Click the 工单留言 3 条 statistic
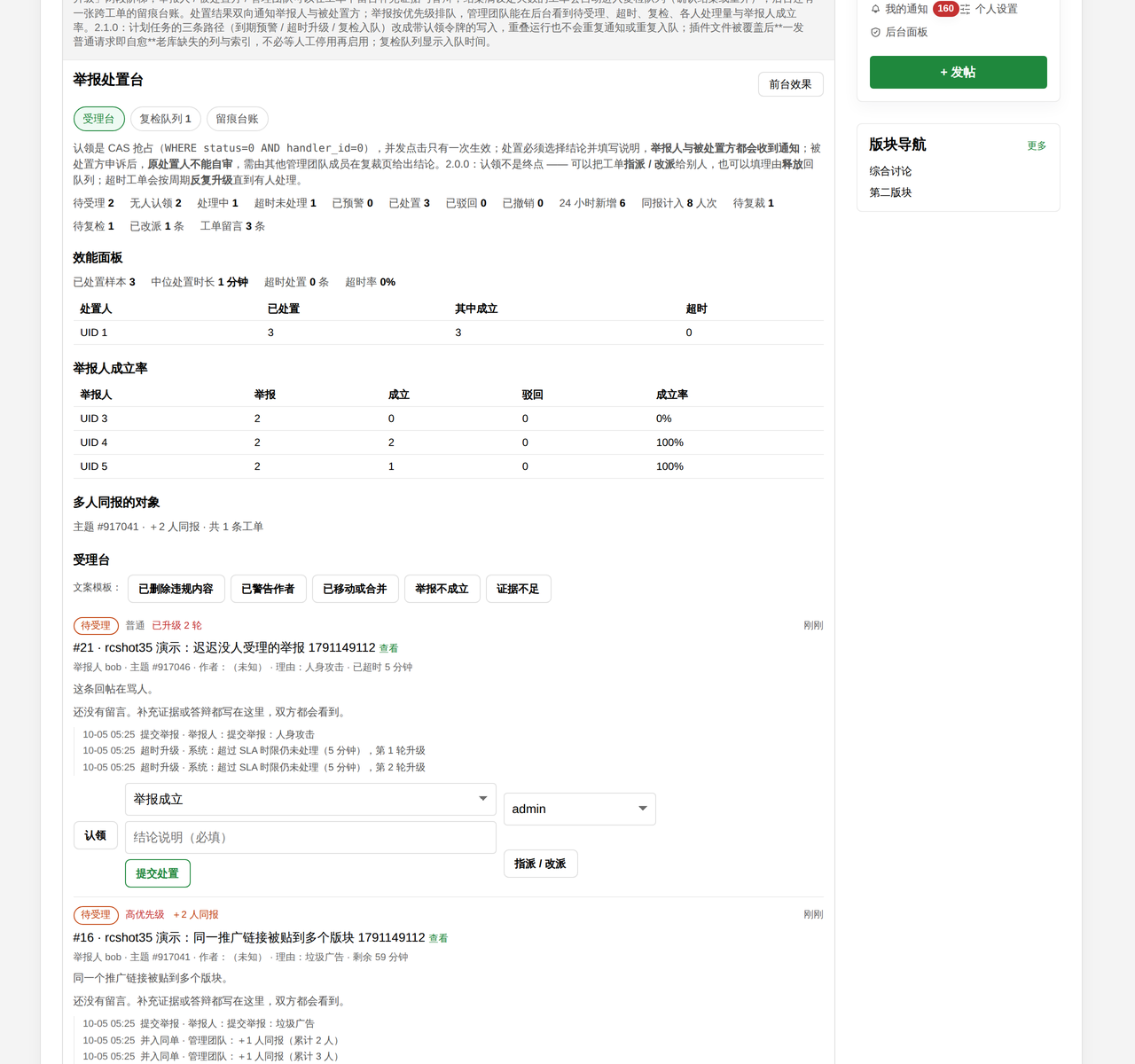The height and width of the screenshot is (1064, 1135). pyautogui.click(x=232, y=226)
